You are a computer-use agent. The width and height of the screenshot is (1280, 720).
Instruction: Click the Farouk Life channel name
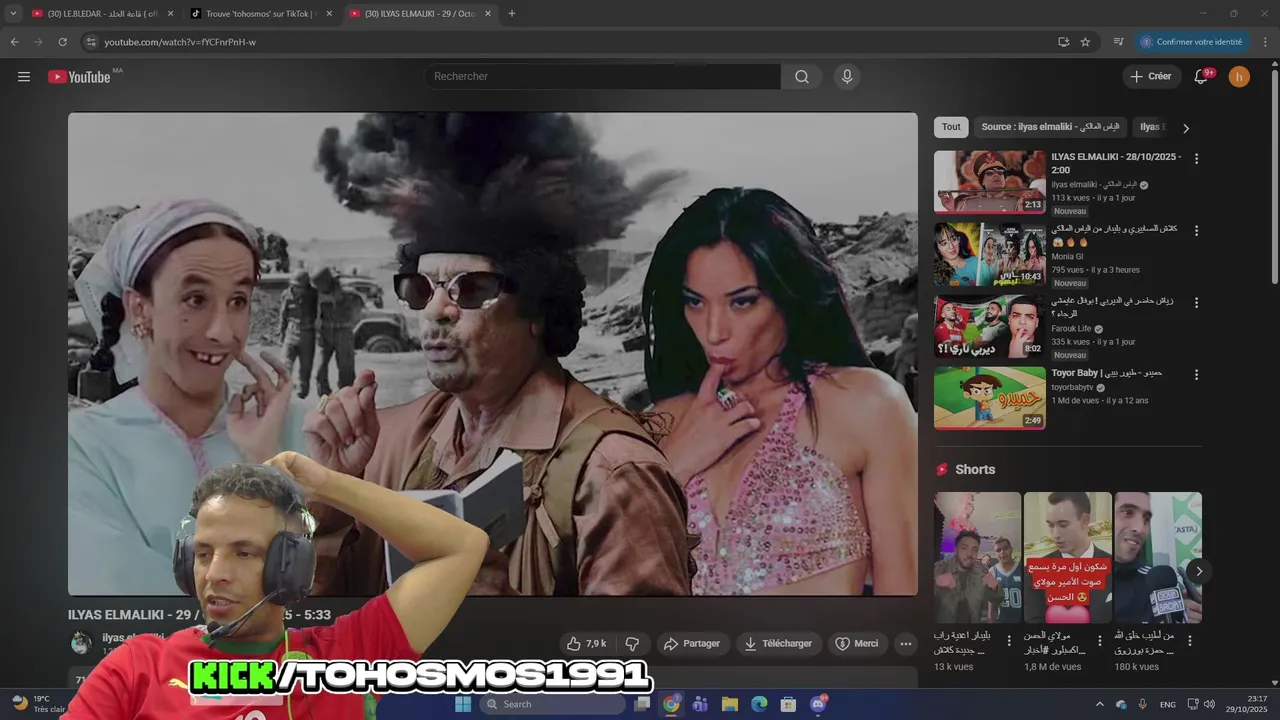(x=1072, y=329)
